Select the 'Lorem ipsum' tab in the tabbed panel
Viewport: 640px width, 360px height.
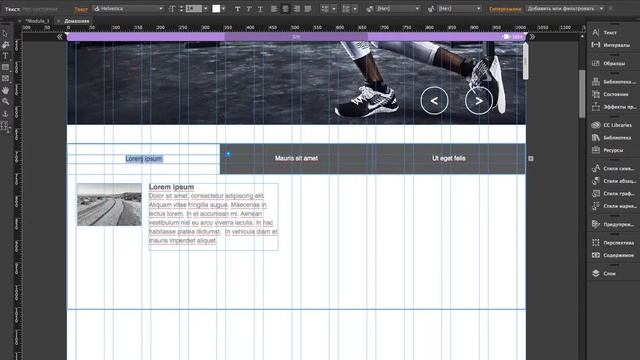pyautogui.click(x=144, y=159)
